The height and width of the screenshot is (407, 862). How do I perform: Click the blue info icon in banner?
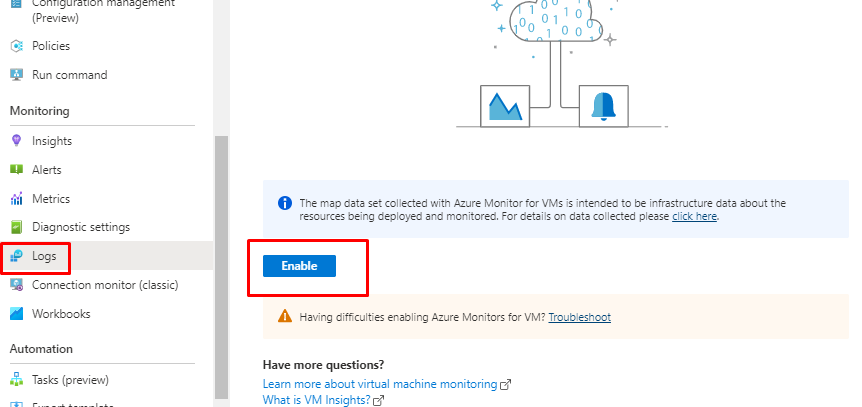pos(284,203)
